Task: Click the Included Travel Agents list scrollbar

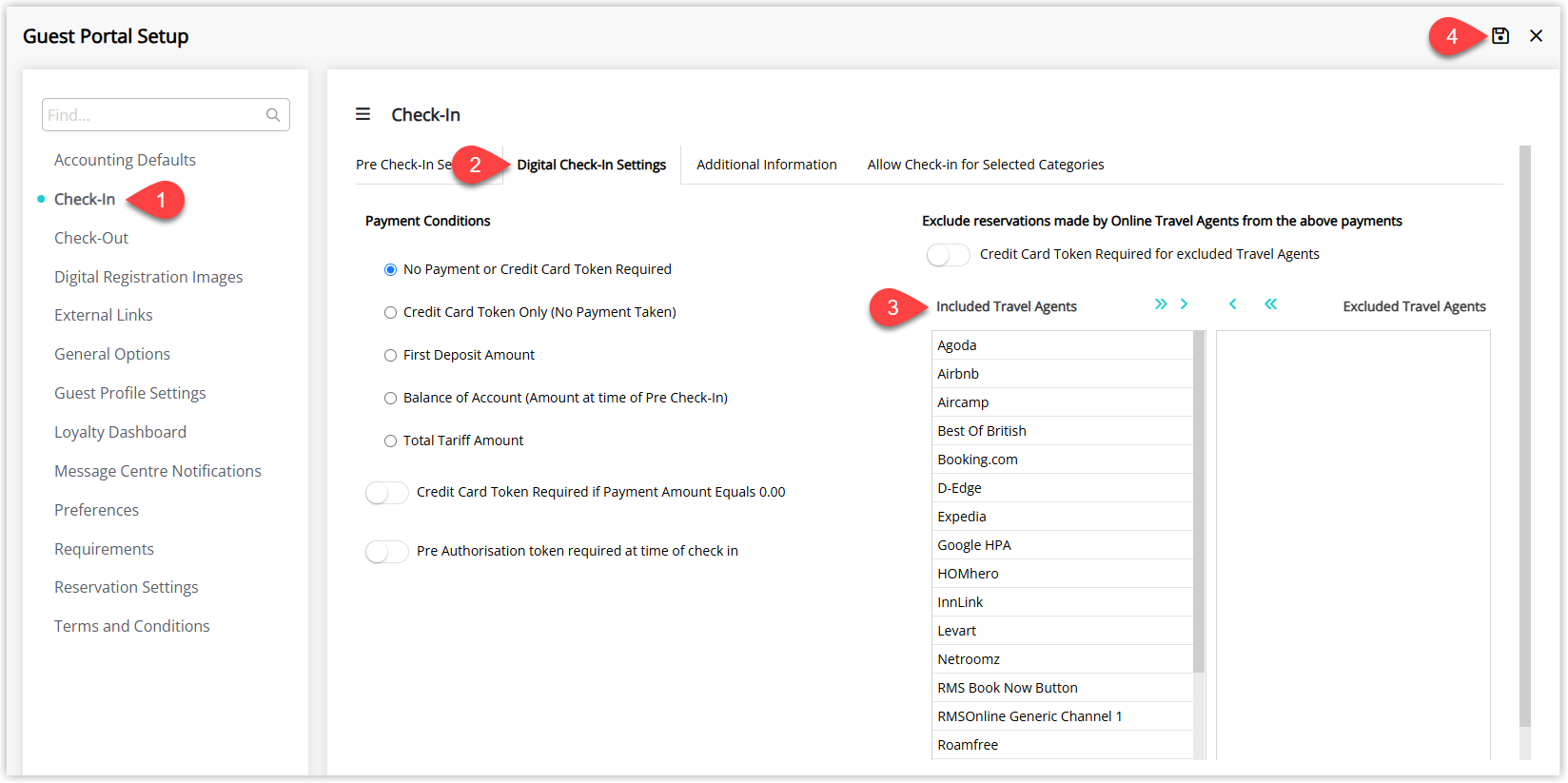Action: click(1199, 501)
